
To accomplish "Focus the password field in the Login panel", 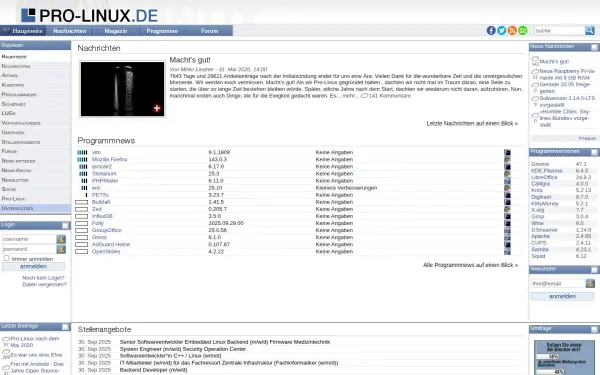I will pos(29,249).
